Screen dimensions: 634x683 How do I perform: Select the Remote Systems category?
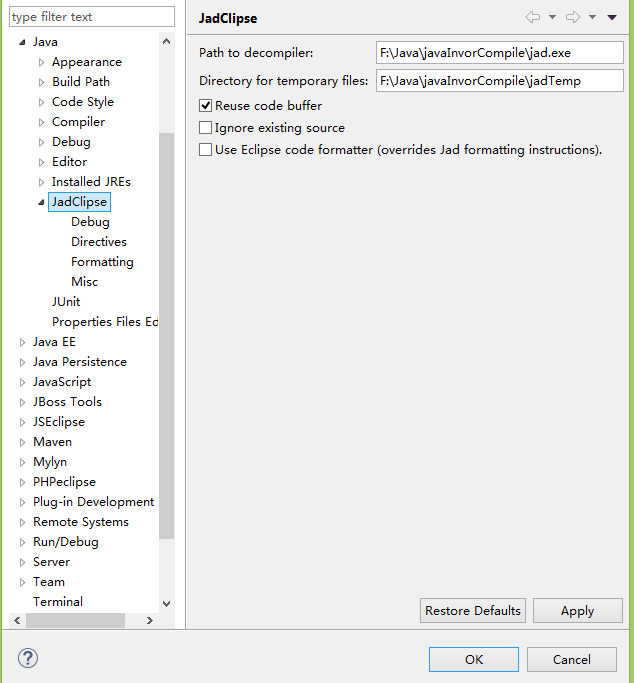click(x=81, y=522)
